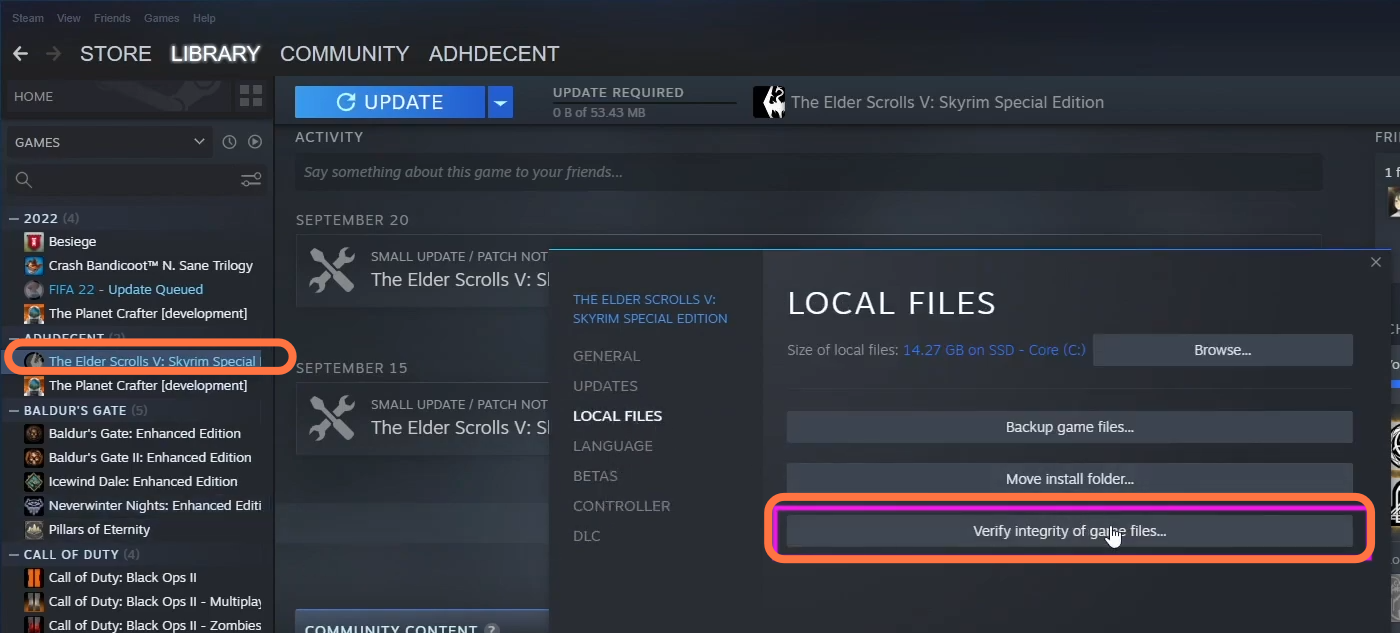Go to the LIBRARY tab
The image size is (1400, 633).
[x=215, y=54]
